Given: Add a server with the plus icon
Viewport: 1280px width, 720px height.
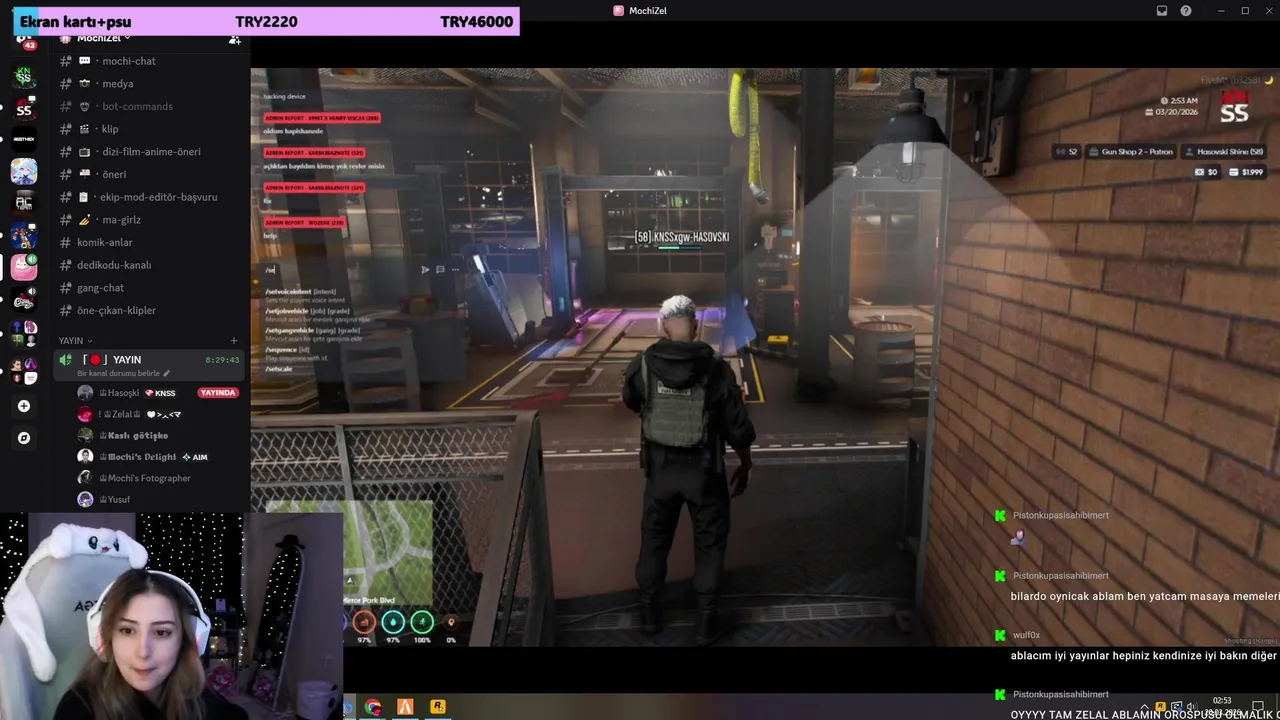Looking at the screenshot, I should [24, 406].
